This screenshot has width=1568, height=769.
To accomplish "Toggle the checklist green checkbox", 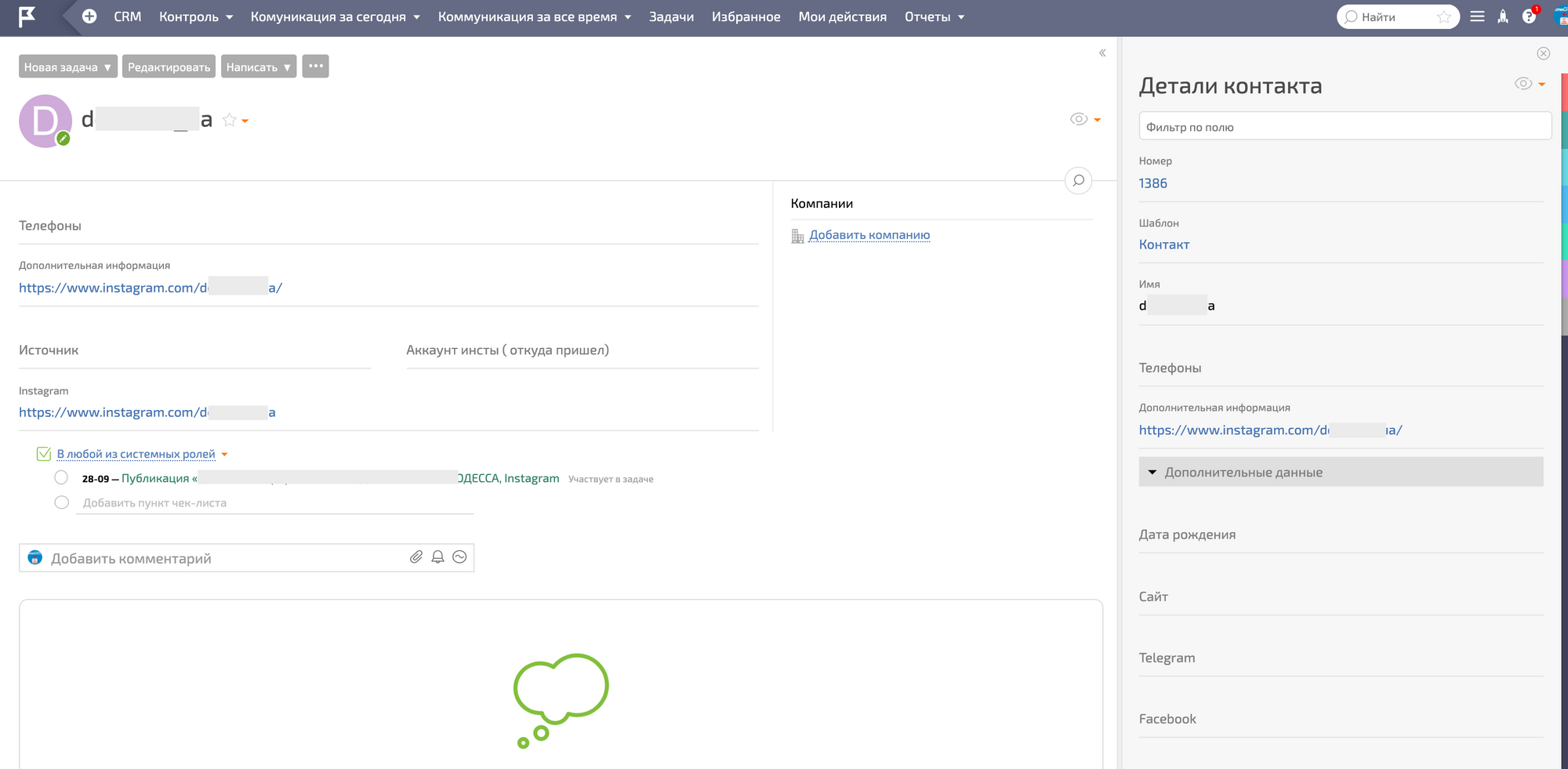I will pos(44,454).
